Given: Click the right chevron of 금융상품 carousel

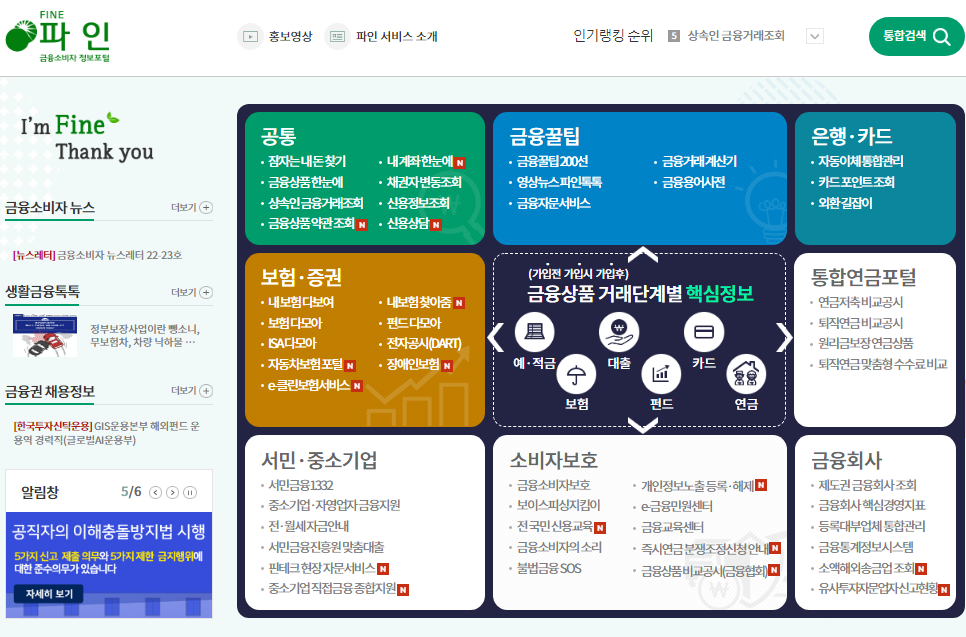Looking at the screenshot, I should click(x=786, y=338).
